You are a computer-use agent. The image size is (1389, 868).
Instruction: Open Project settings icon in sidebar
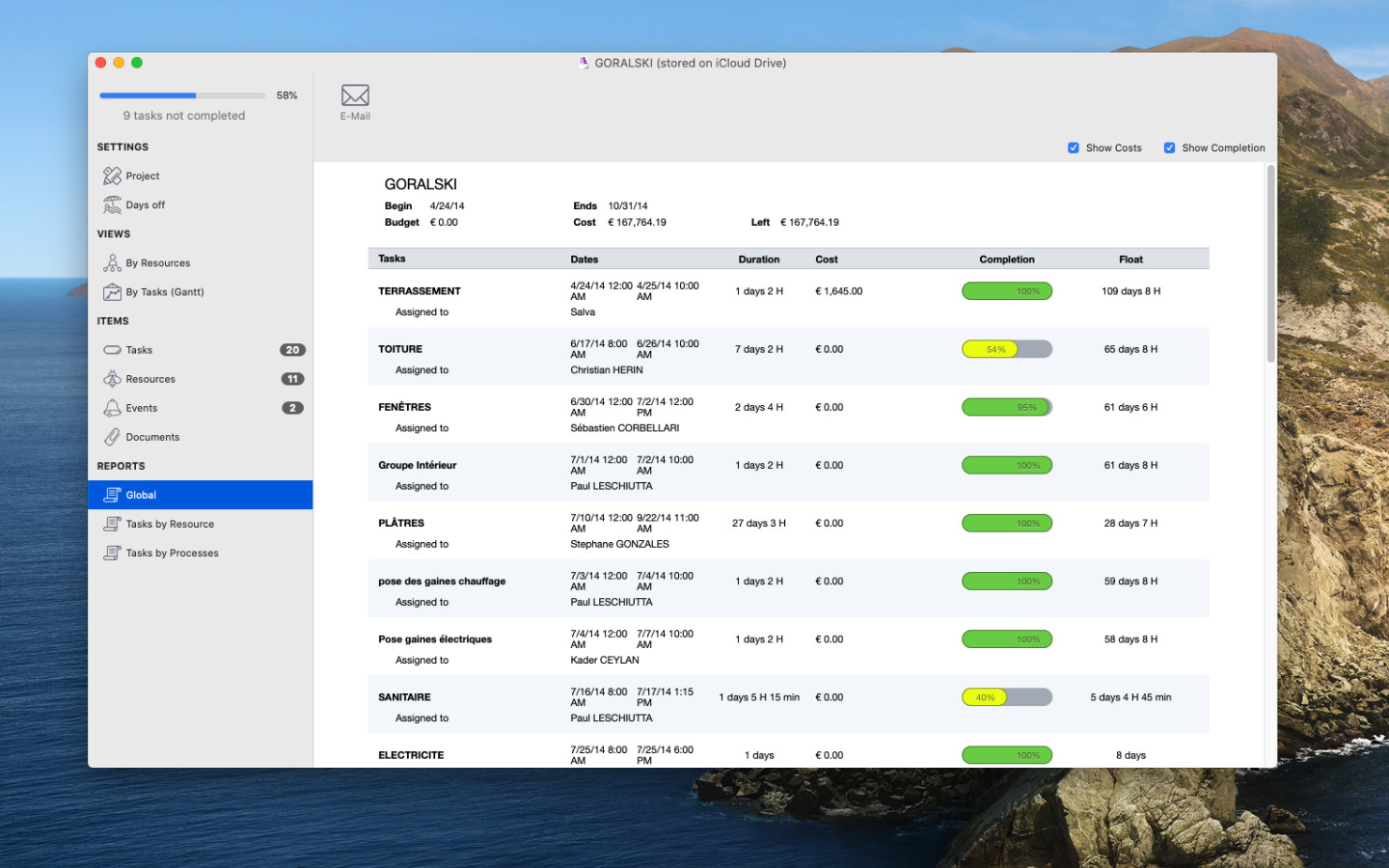tap(113, 176)
